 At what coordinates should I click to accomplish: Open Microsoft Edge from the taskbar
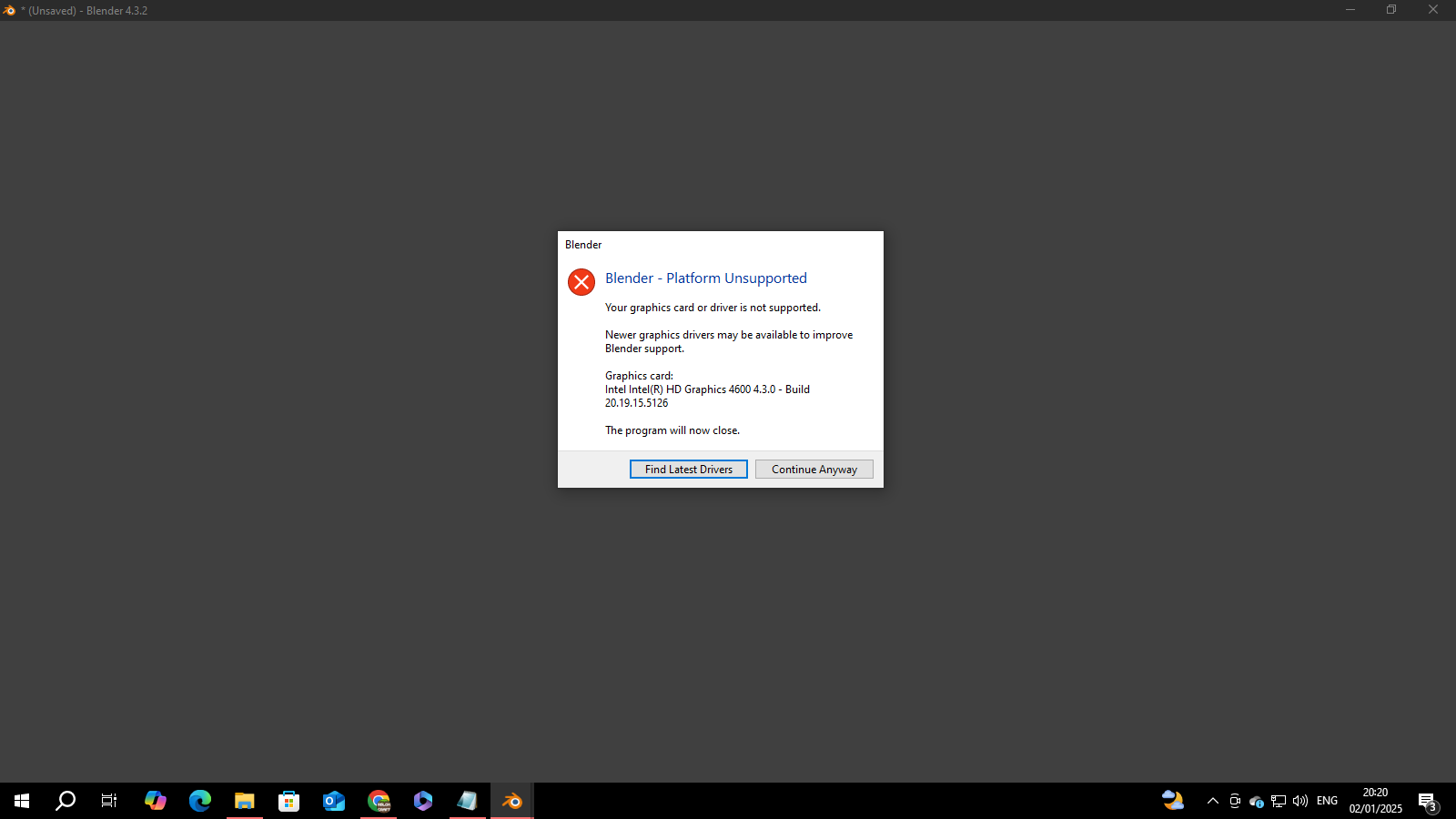point(200,801)
